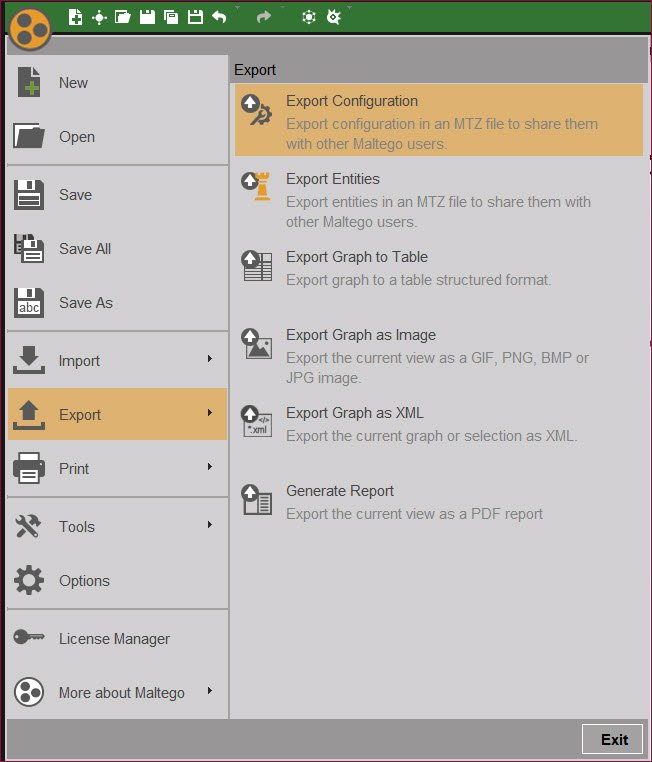
Task: Select the New menu item
Action: click(x=118, y=83)
